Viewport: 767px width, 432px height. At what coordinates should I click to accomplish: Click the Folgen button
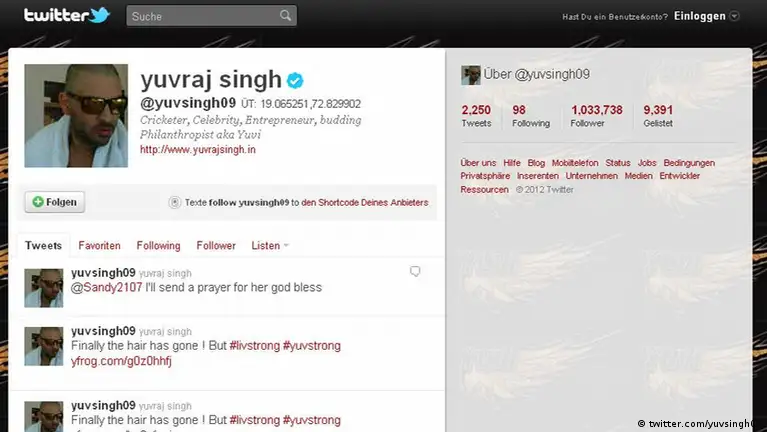click(x=55, y=202)
